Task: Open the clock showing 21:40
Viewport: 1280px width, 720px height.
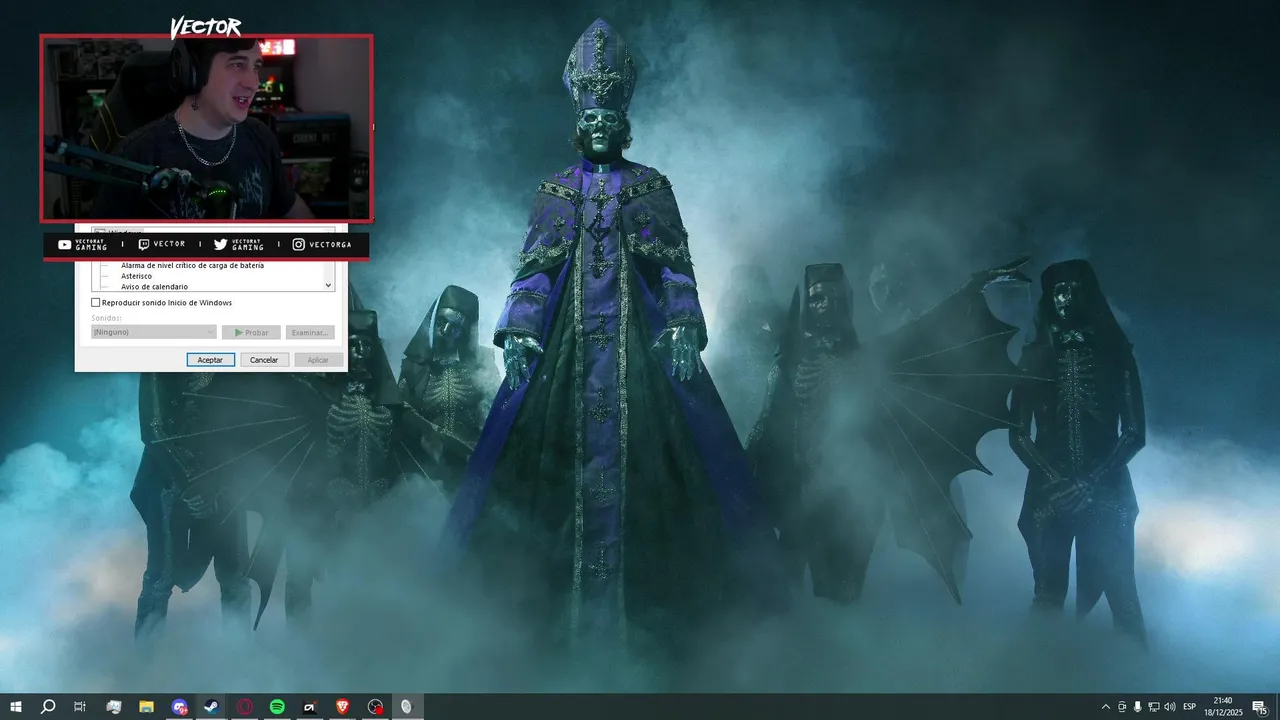Action: click(1222, 707)
